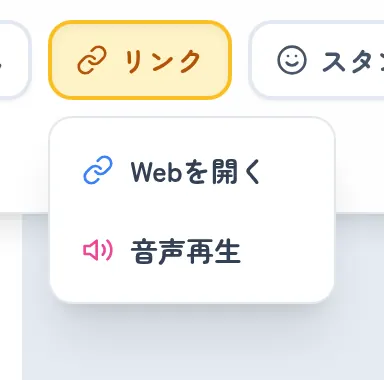Viewport: 384px width, 380px height.
Task: Click the リンク text label
Action: 163,61
